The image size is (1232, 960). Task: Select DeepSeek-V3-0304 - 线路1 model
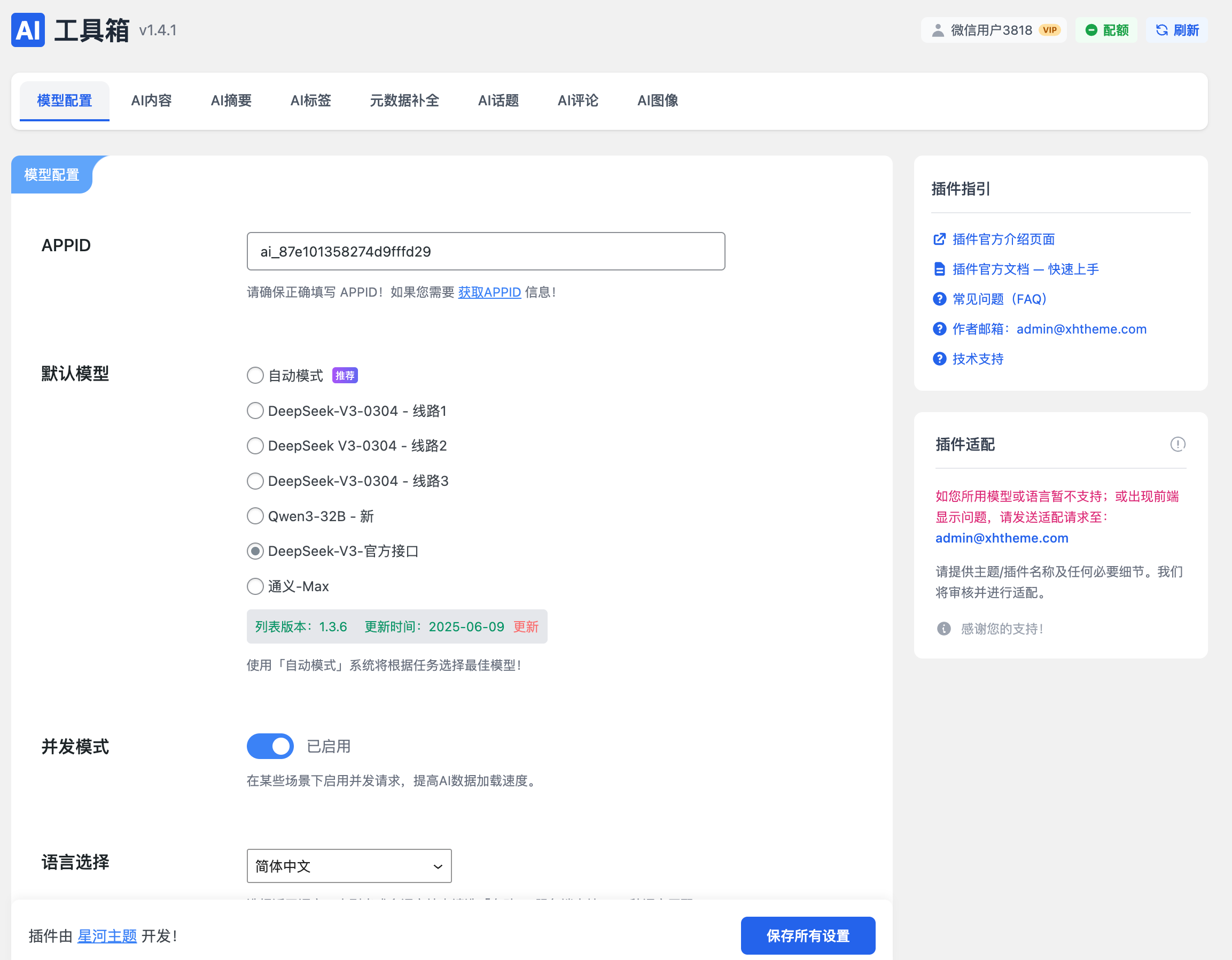255,411
